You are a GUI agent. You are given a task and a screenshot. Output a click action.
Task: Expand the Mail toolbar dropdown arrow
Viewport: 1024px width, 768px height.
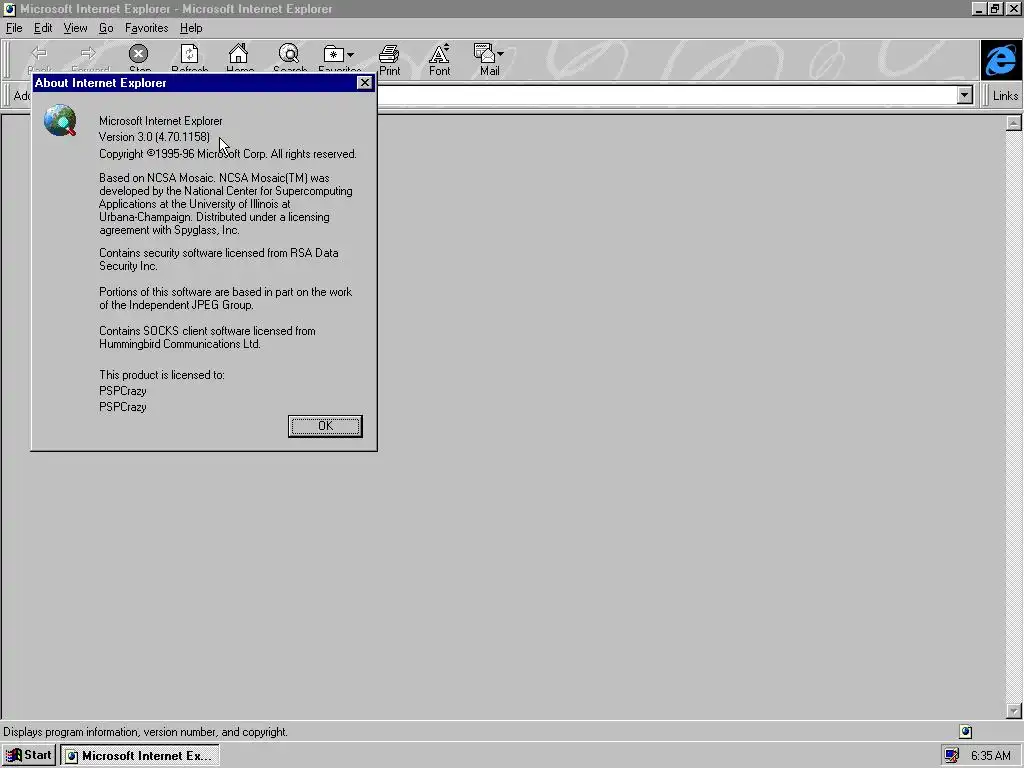tap(500, 54)
